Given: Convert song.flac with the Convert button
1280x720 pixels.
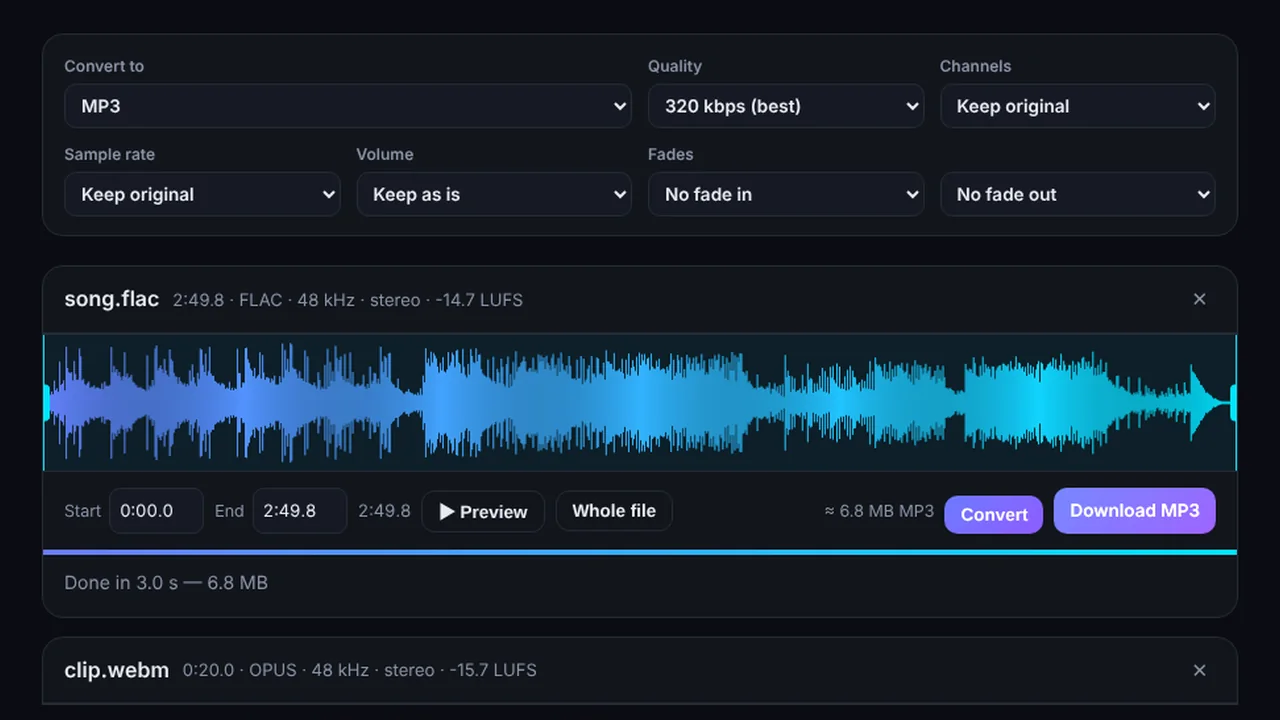Looking at the screenshot, I should point(994,514).
